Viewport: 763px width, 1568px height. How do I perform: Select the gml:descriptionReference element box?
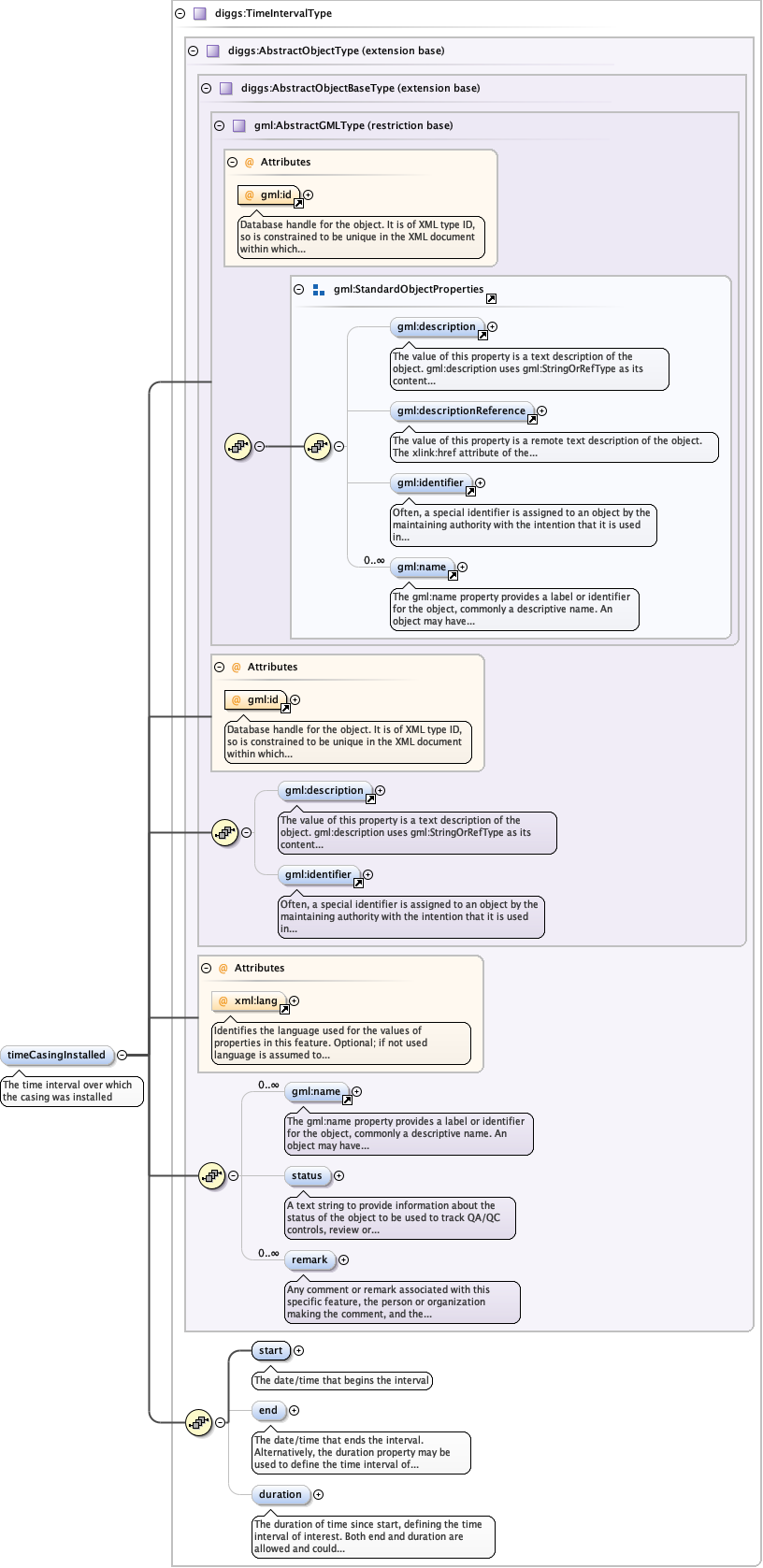(x=461, y=411)
